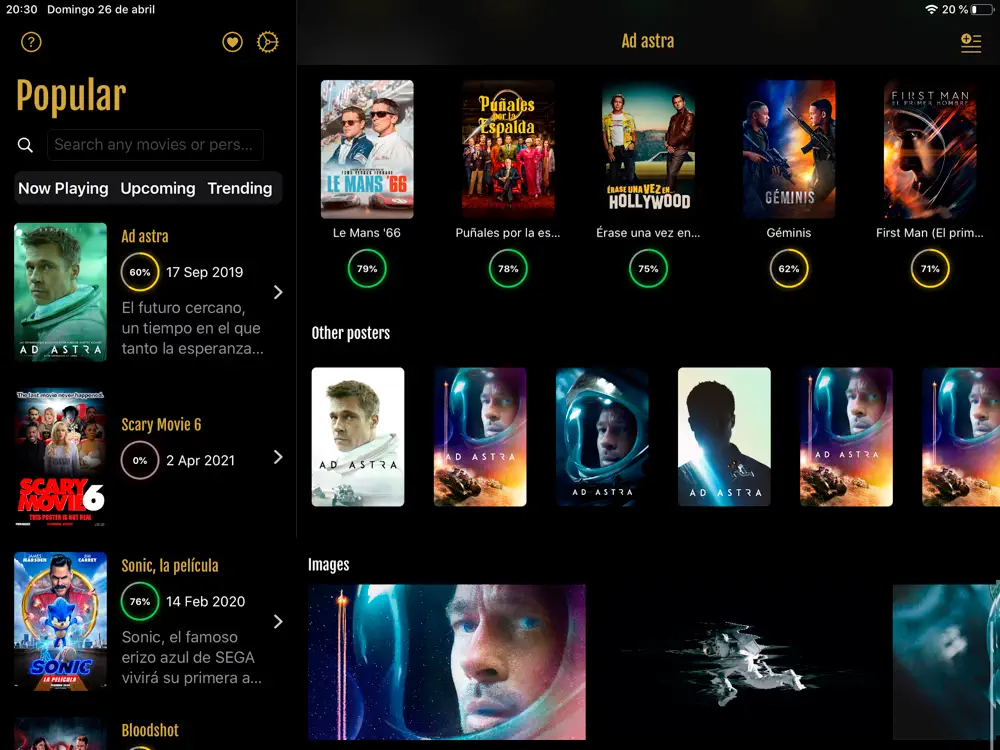Select white Ad Astra alternate poster
The height and width of the screenshot is (750, 1000).
[358, 437]
